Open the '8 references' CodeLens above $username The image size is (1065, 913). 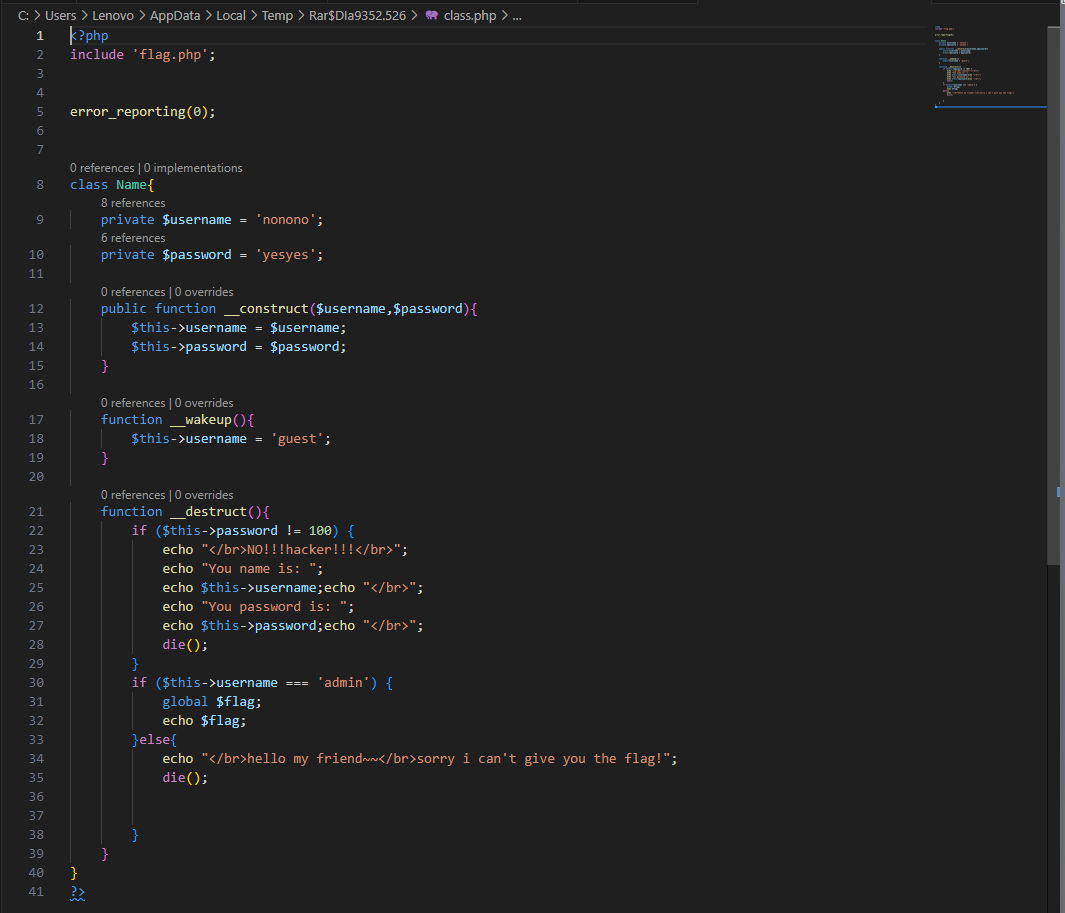pyautogui.click(x=133, y=202)
